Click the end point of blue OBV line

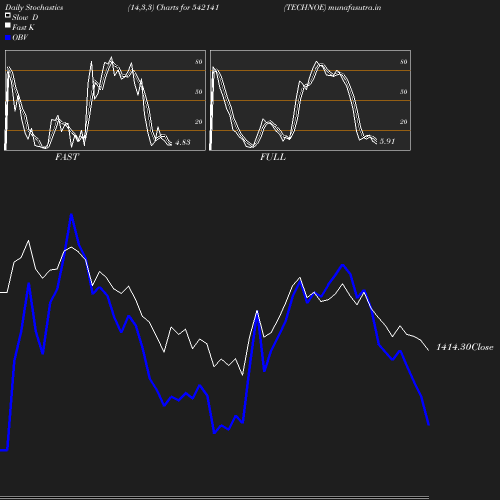tap(429, 424)
